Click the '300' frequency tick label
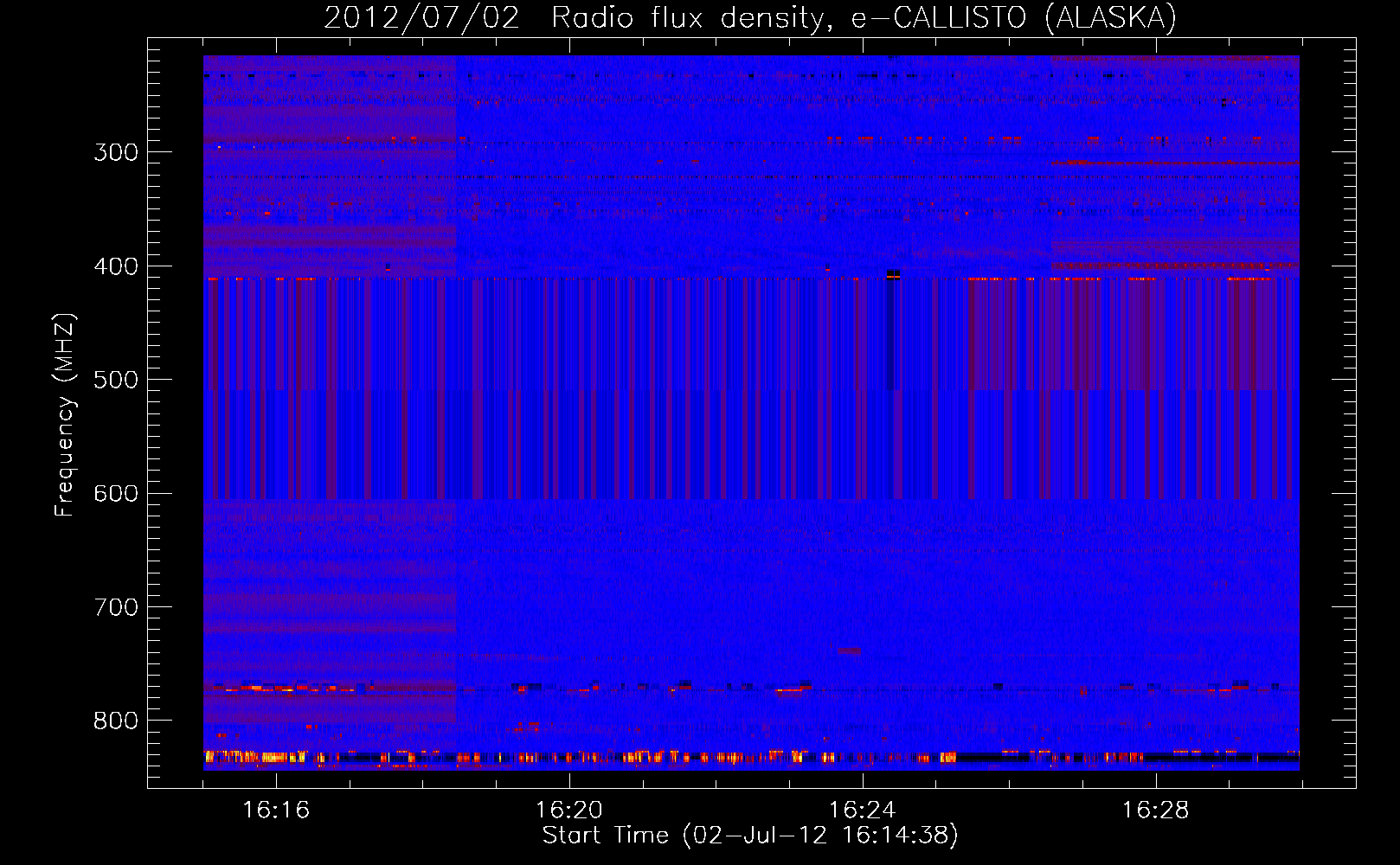The image size is (1400, 865). click(116, 152)
